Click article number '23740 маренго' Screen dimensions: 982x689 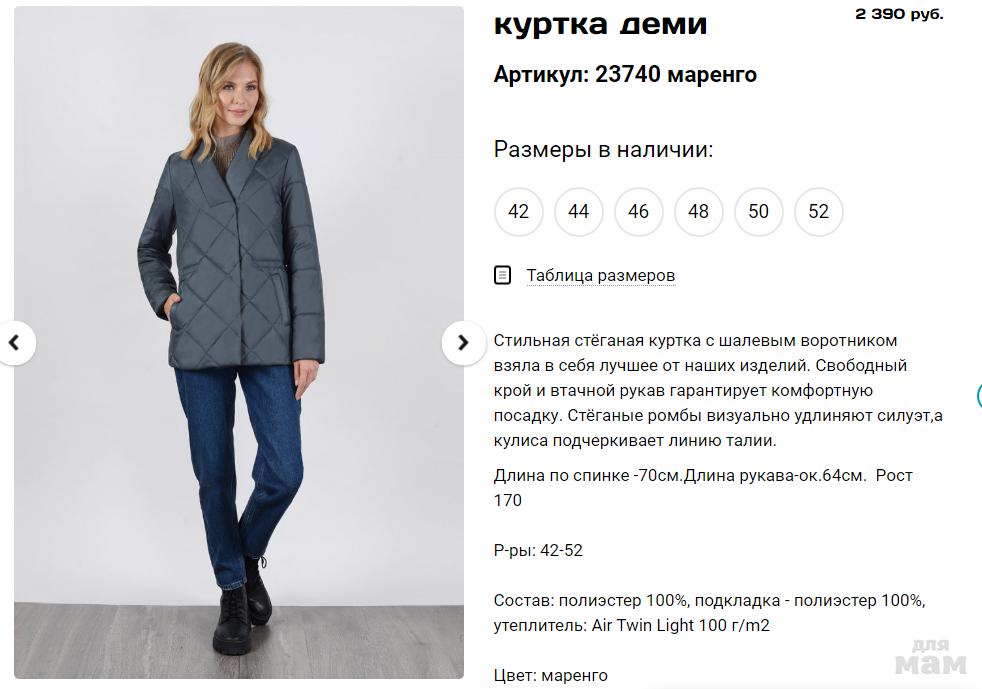676,75
